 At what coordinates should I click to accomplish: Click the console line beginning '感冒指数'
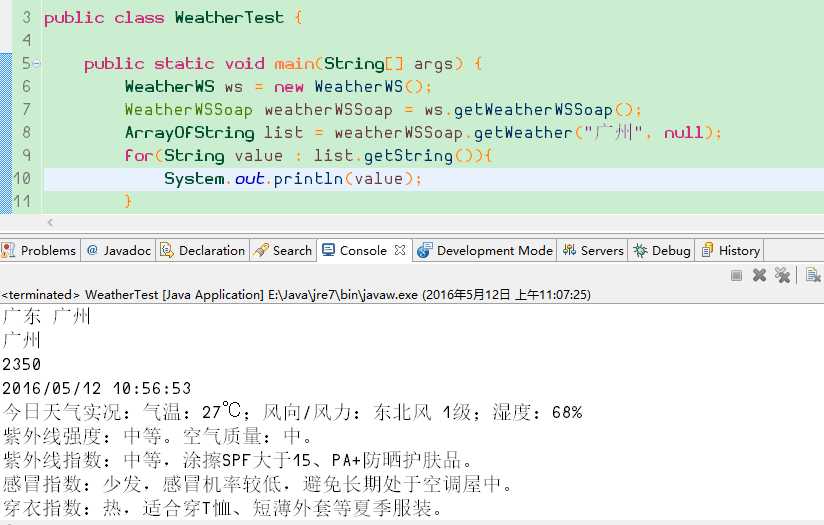point(258,483)
